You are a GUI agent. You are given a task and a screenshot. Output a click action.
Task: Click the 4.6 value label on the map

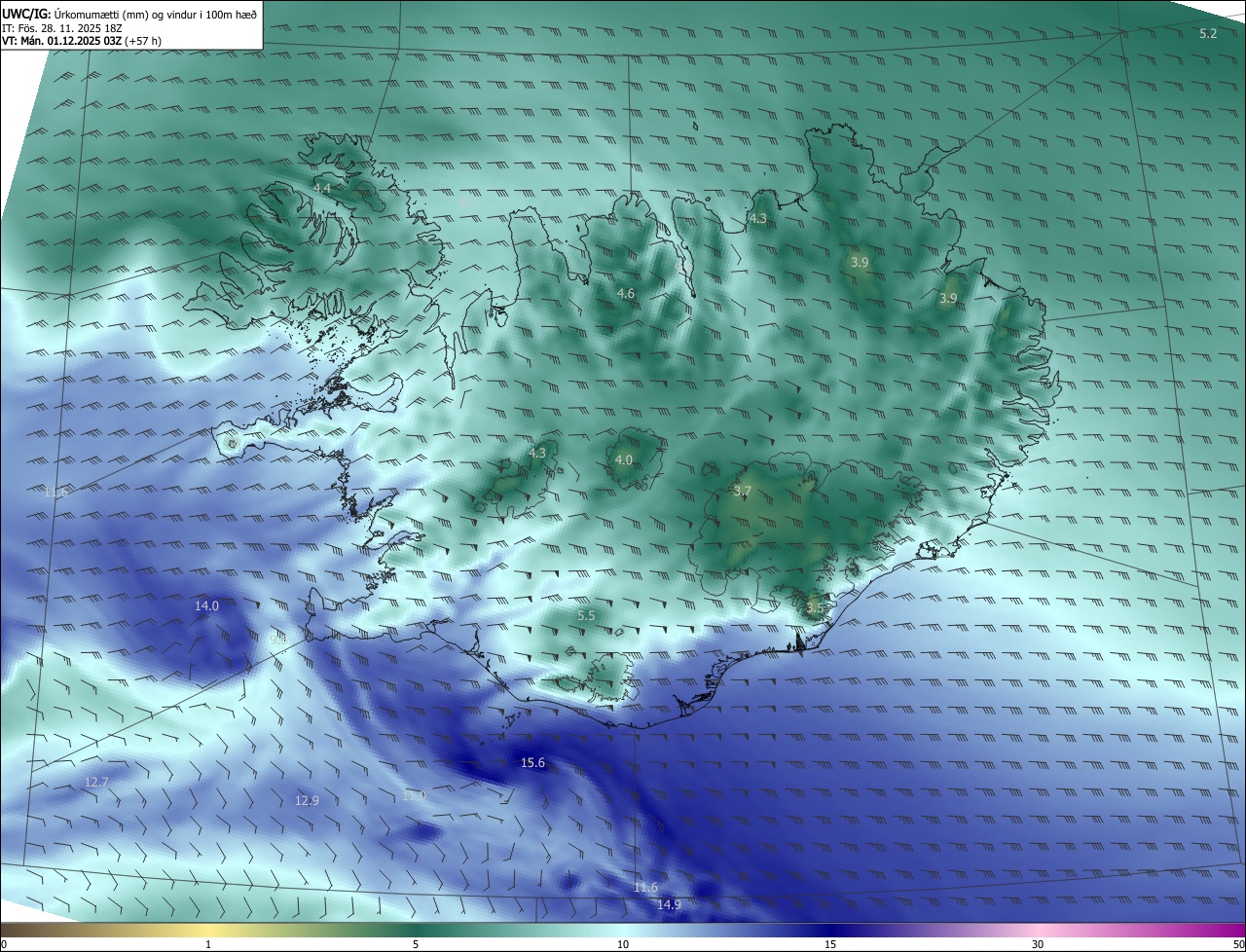[x=626, y=293]
